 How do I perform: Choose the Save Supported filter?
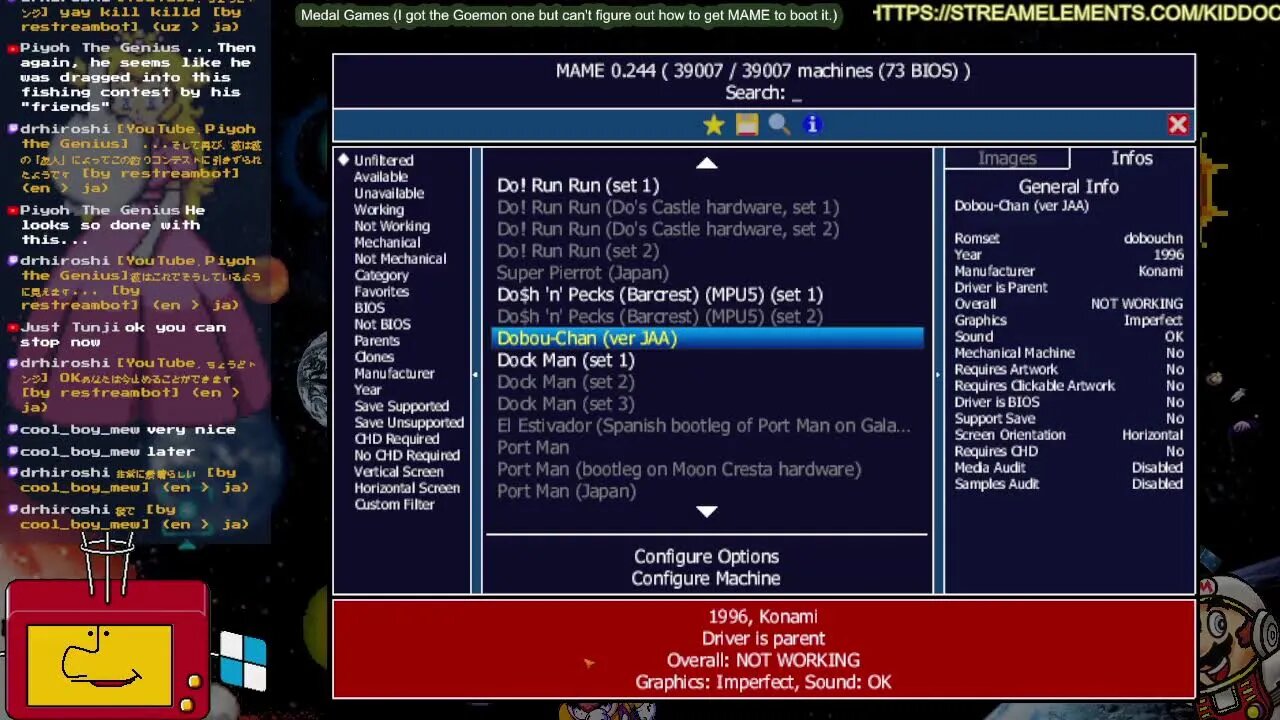(x=402, y=406)
